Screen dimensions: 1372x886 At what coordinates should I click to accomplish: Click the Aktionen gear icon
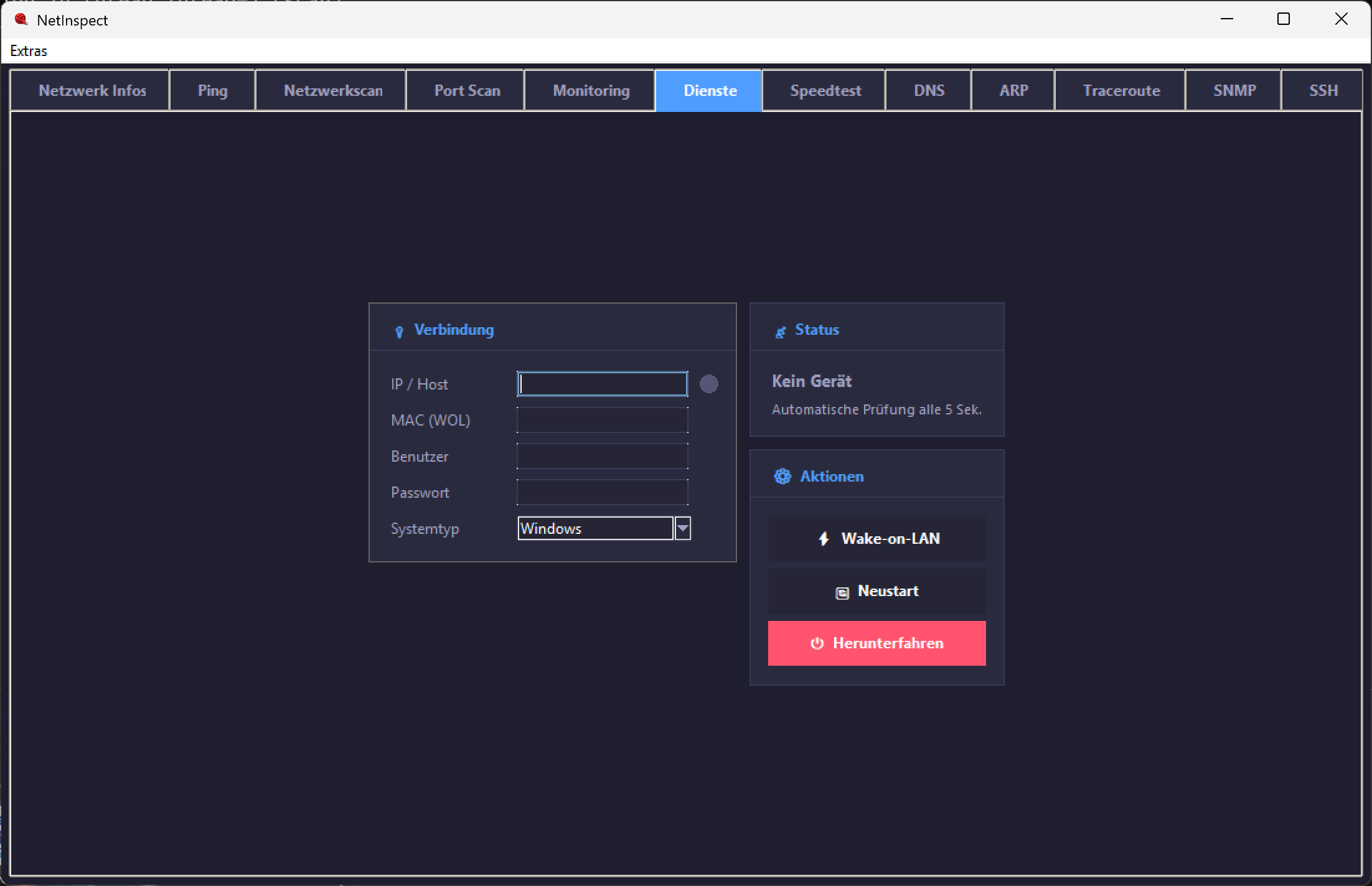click(x=782, y=477)
